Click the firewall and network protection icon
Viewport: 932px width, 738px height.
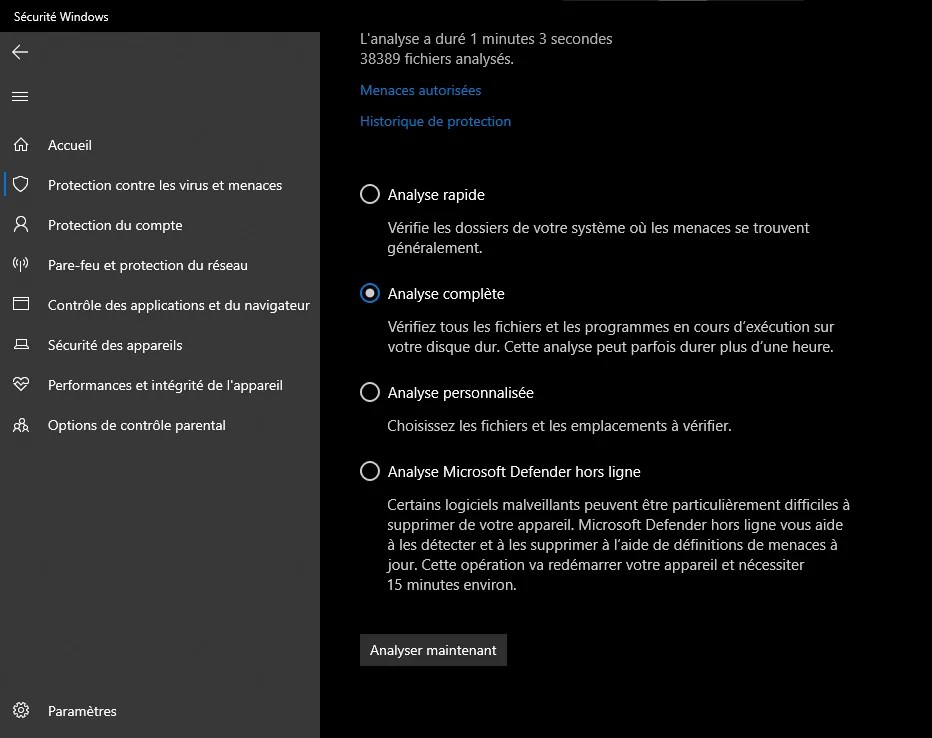click(20, 265)
